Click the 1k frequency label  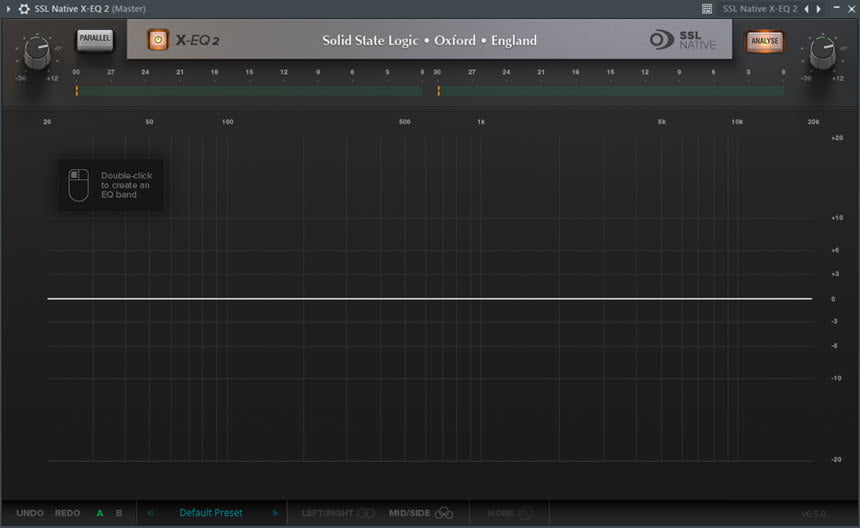click(481, 122)
